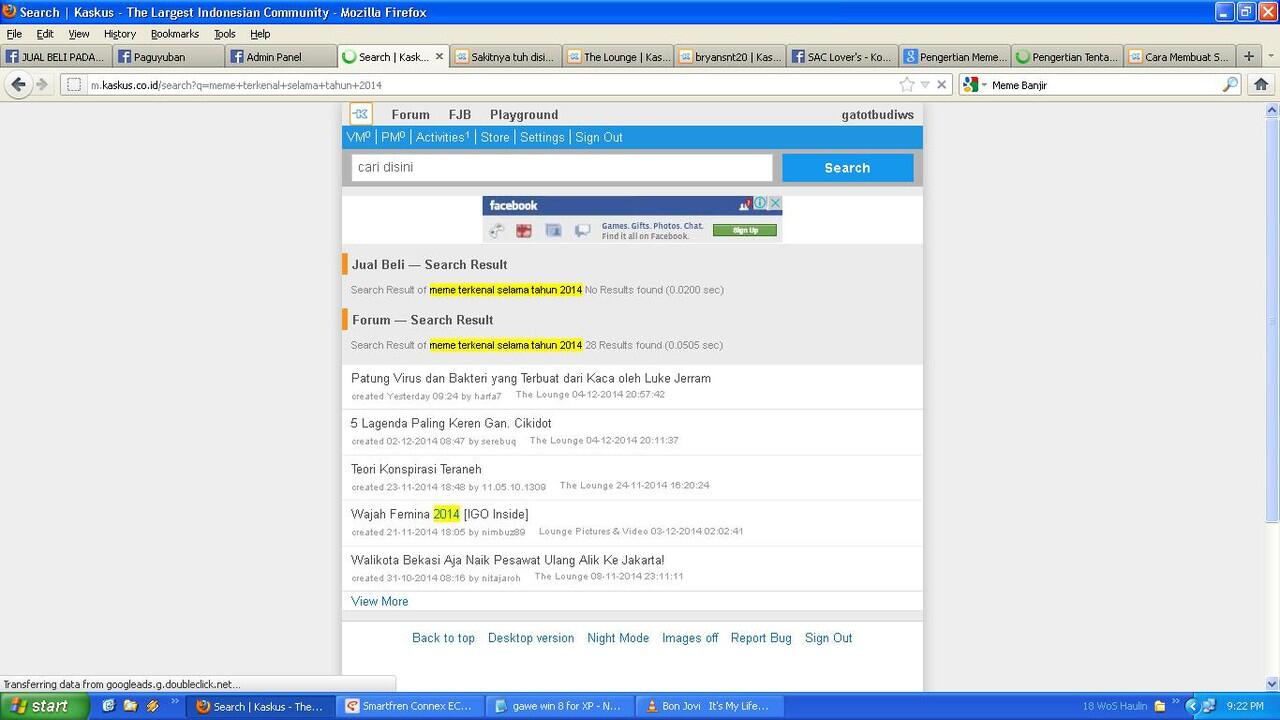Toggle Images off in the footer
The image size is (1280, 720).
point(690,638)
